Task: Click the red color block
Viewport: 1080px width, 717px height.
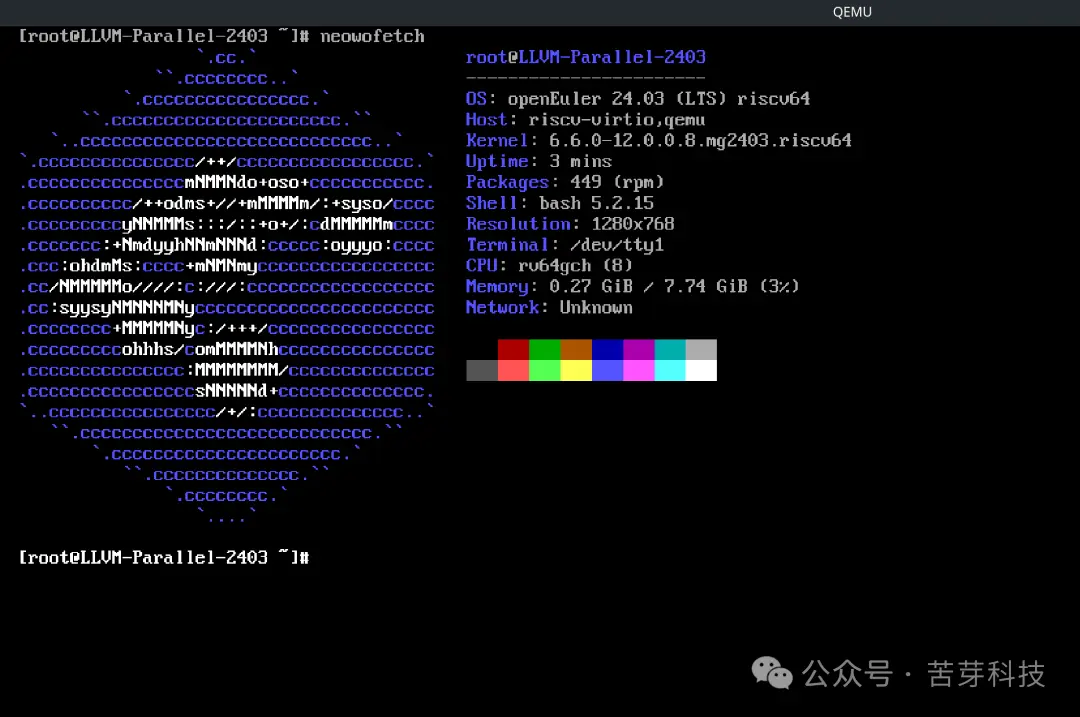Action: coord(513,349)
